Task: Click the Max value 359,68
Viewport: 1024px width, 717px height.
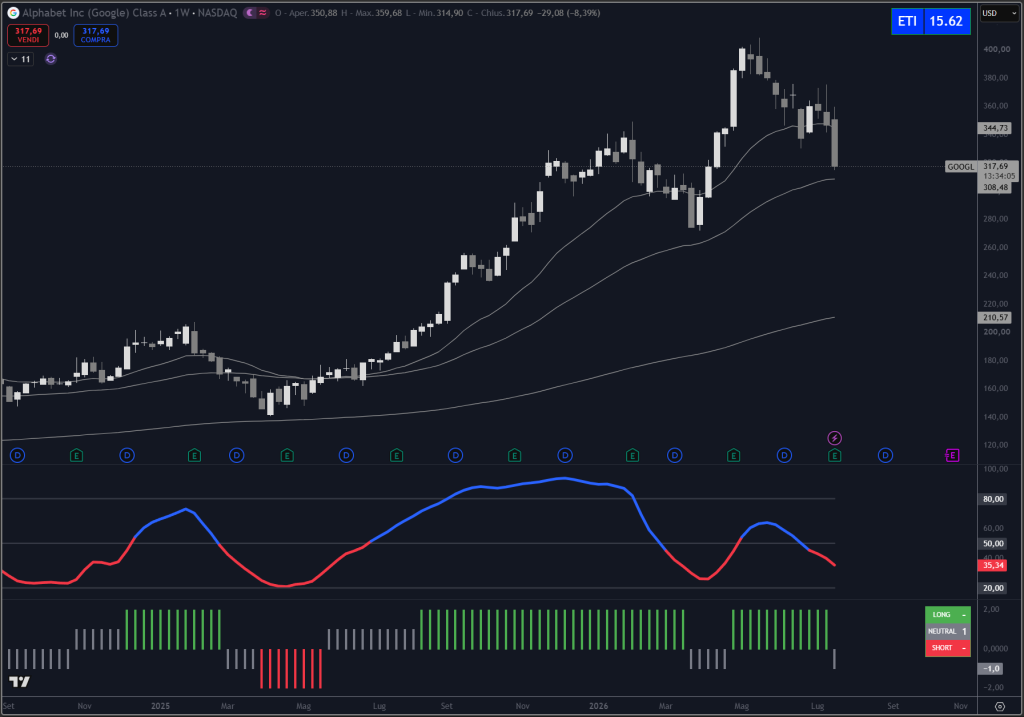Action: click(x=389, y=13)
